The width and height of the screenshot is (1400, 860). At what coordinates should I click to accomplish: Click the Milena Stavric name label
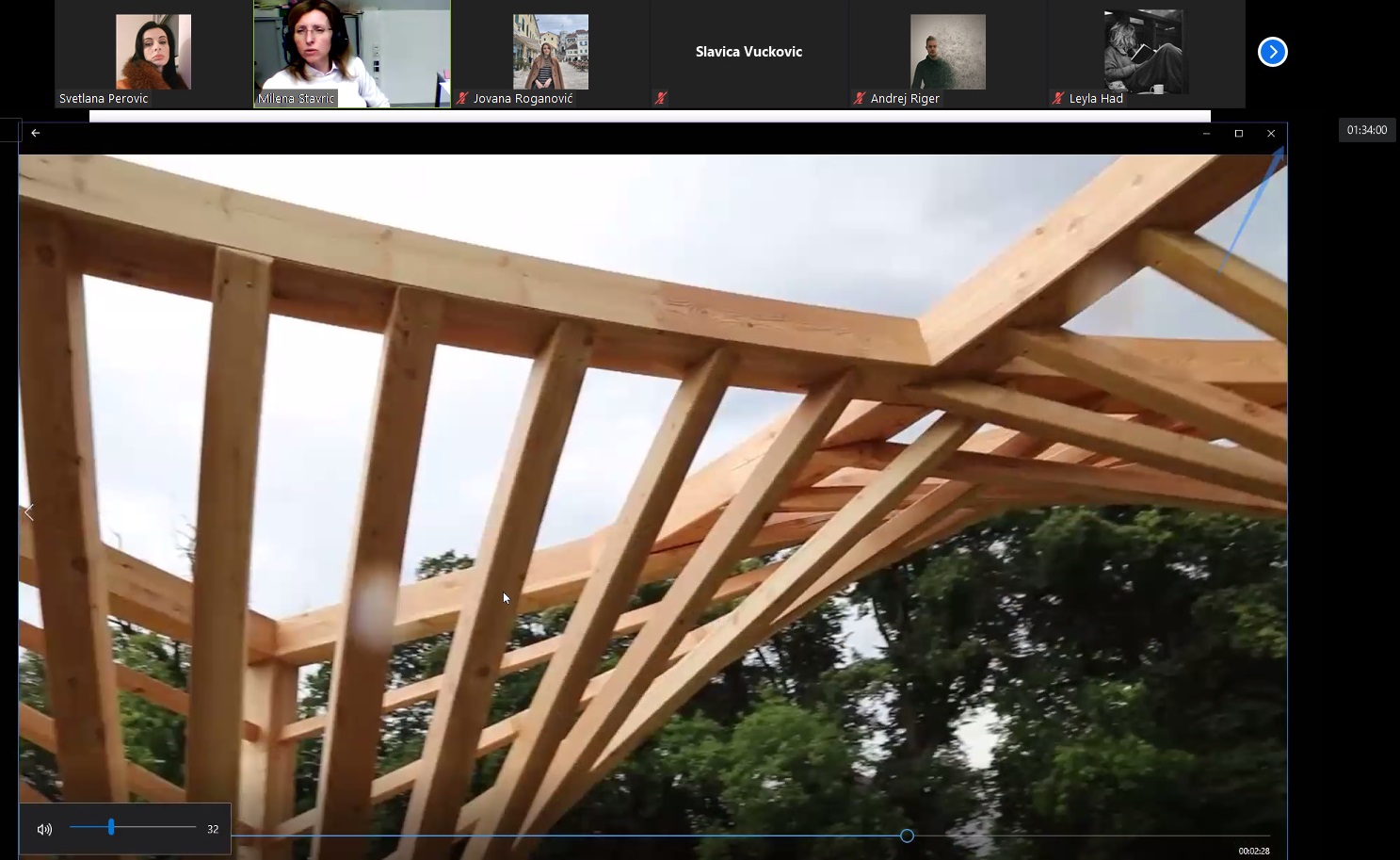point(297,98)
